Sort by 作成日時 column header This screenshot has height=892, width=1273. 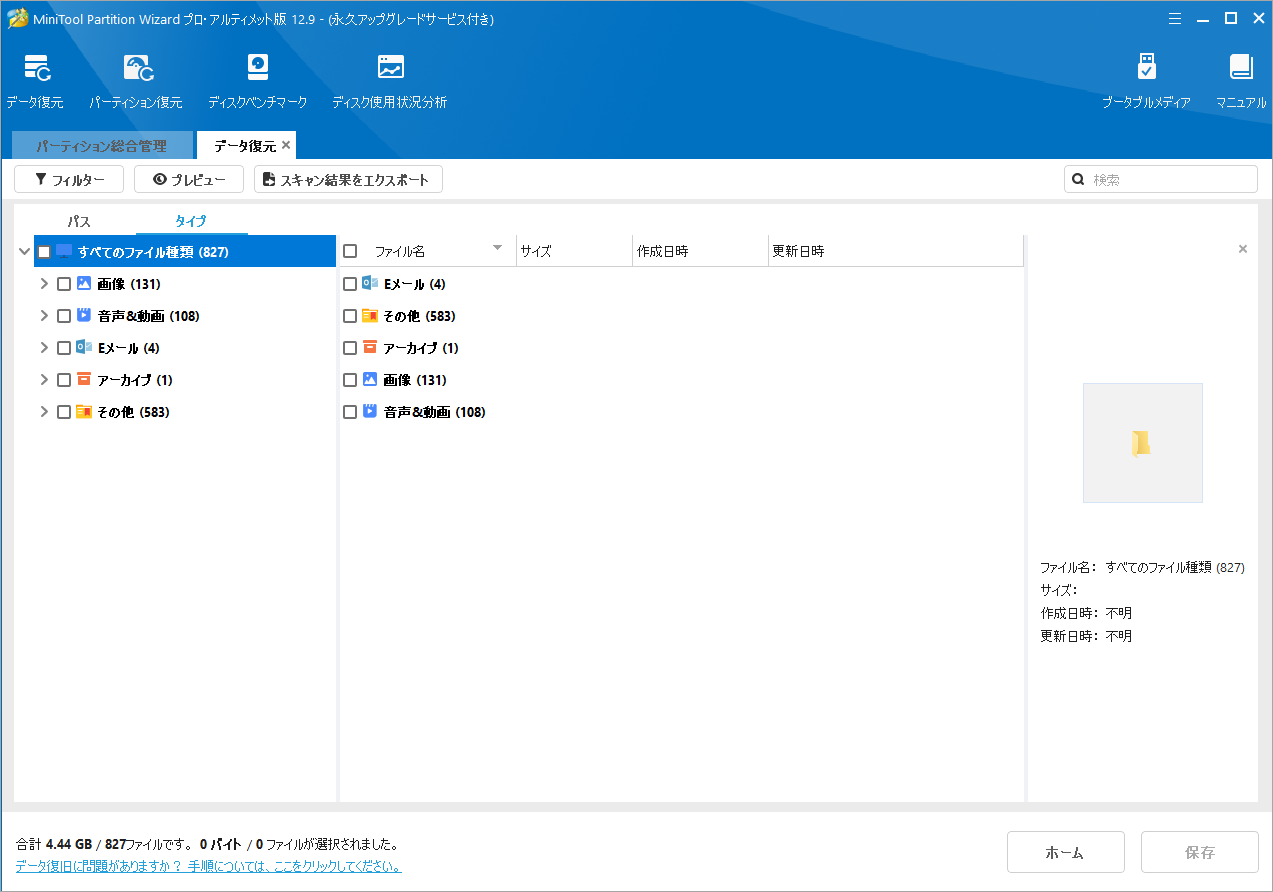click(x=701, y=251)
